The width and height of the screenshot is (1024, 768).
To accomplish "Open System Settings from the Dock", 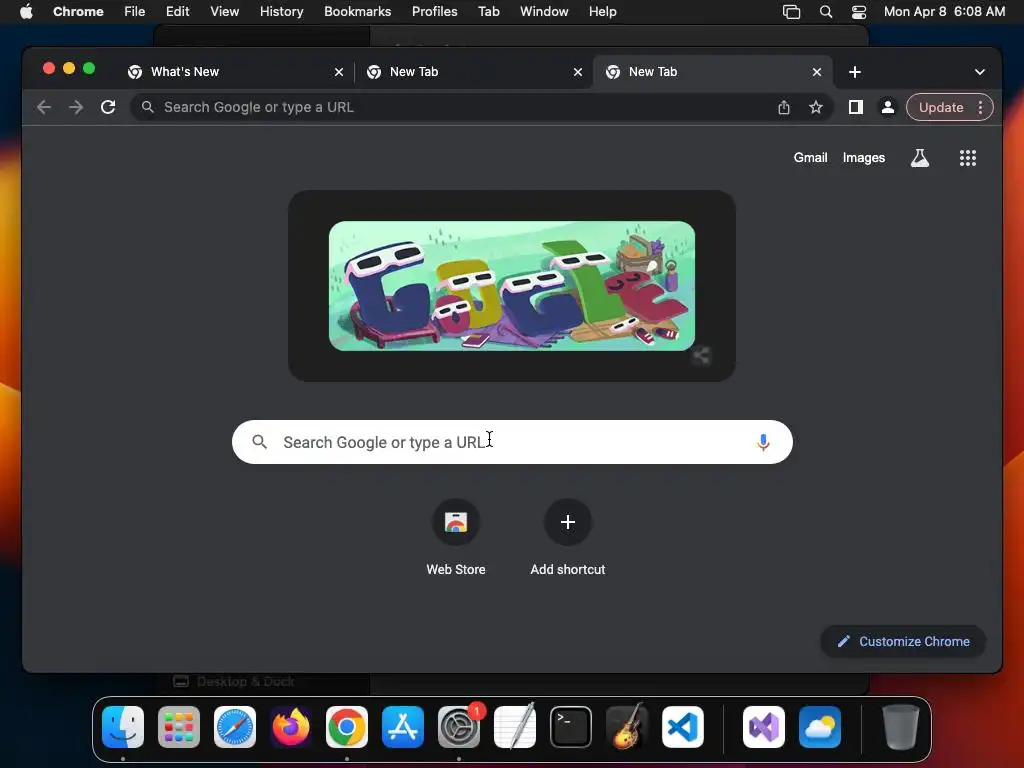I will coord(459,727).
